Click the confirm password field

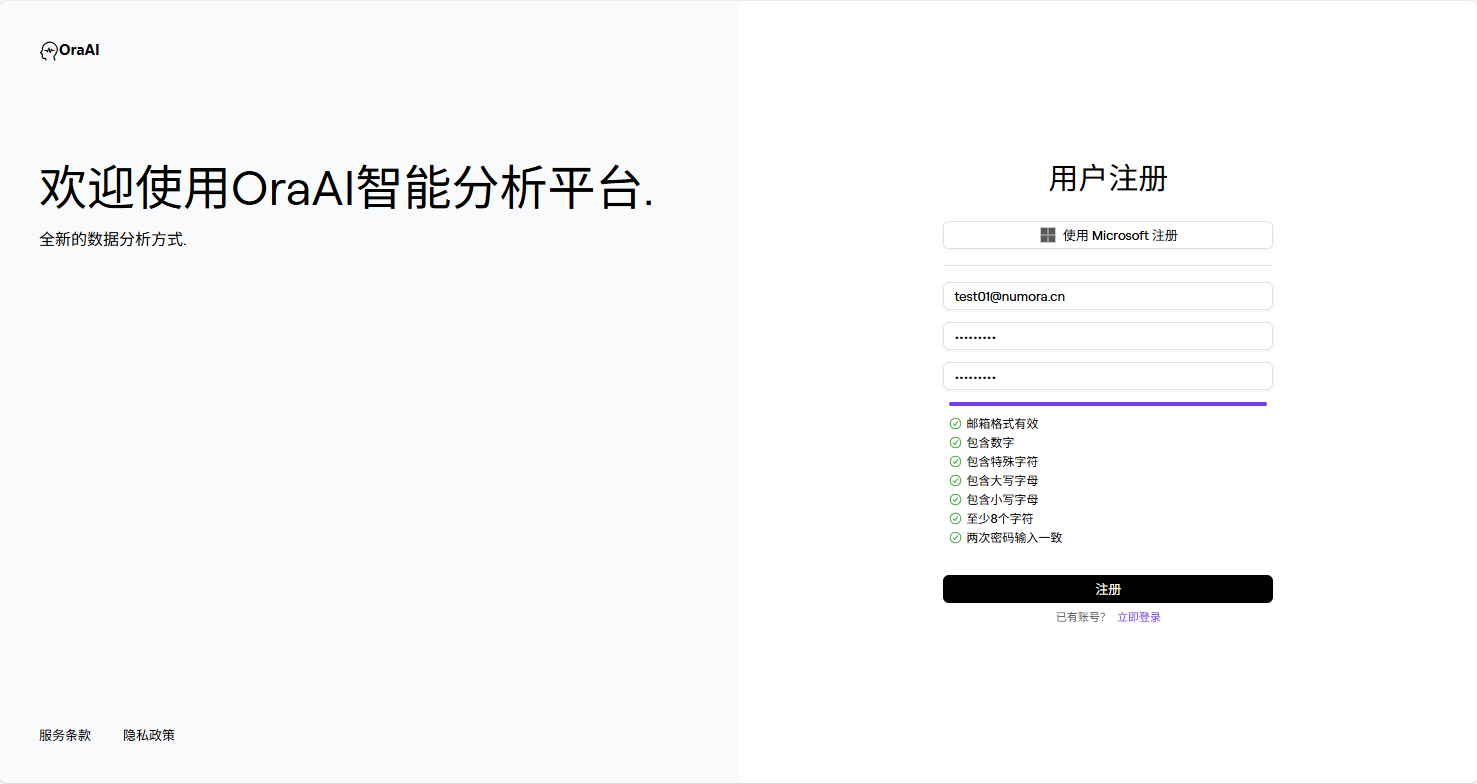[1107, 376]
